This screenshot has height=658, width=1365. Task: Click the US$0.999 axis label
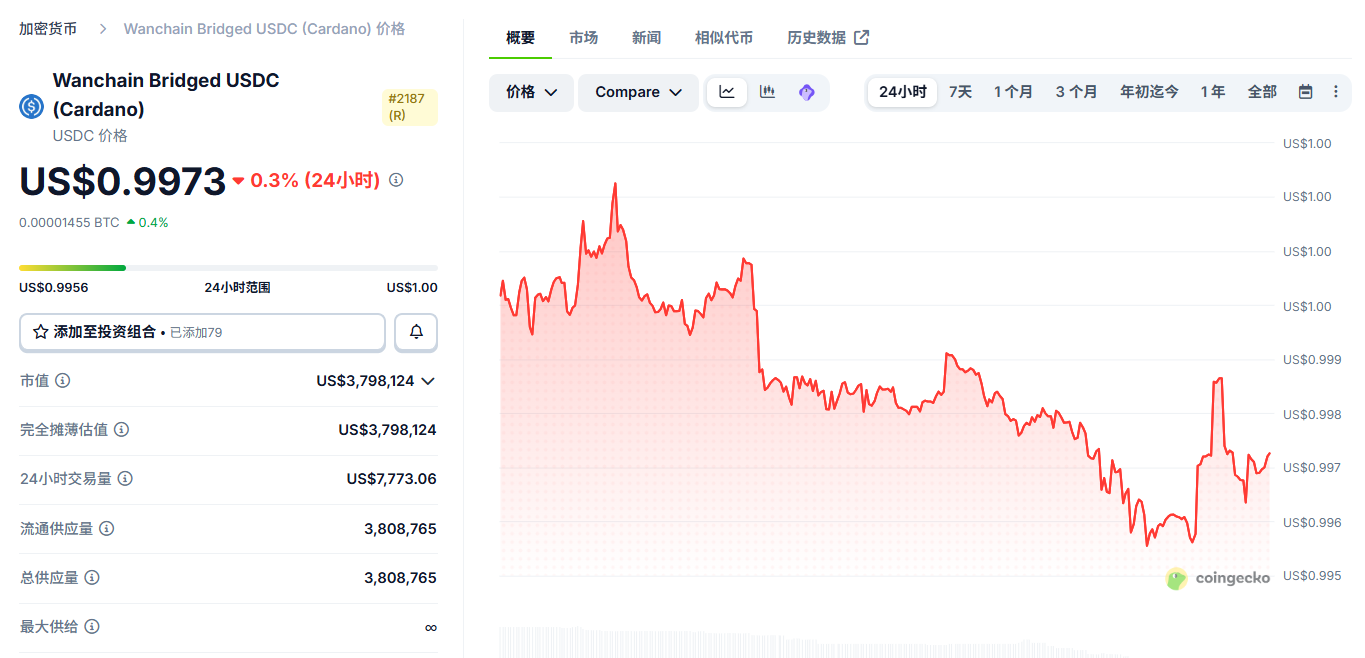click(x=1313, y=359)
